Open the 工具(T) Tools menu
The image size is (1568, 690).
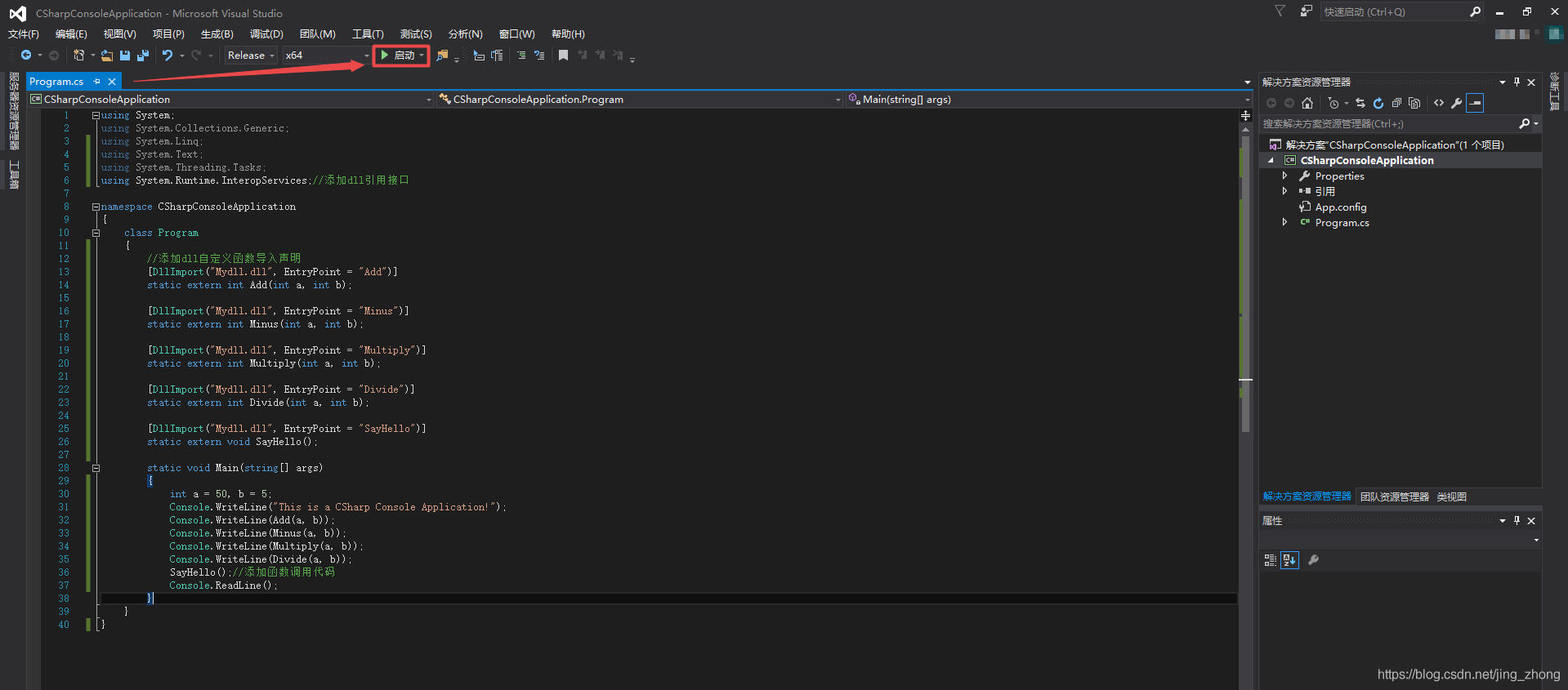tap(368, 34)
